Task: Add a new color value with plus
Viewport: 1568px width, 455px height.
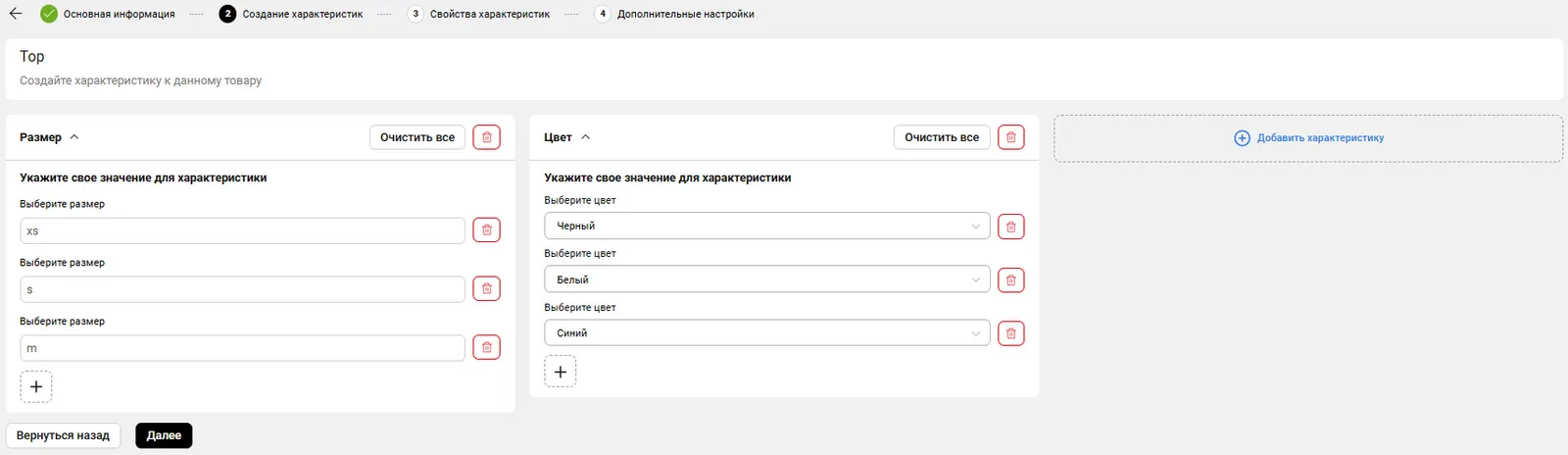Action: (x=561, y=372)
